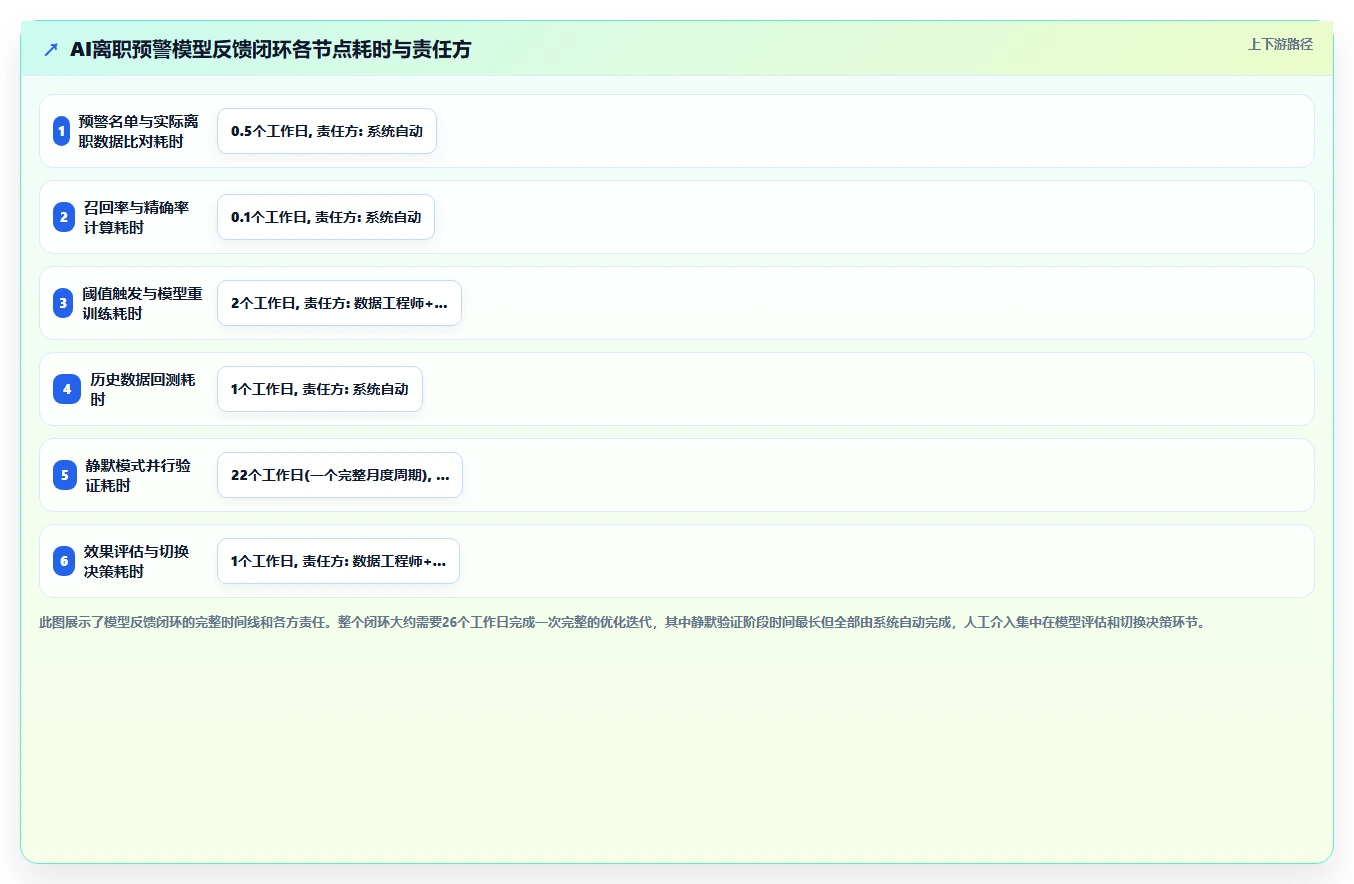Select the step 4 number badge
1354x884 pixels.
(67, 389)
